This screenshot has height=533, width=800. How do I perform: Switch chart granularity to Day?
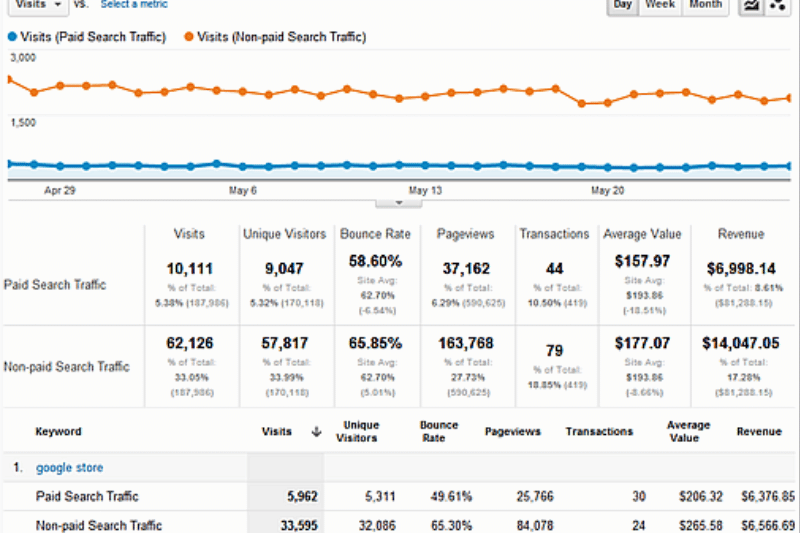click(x=622, y=6)
